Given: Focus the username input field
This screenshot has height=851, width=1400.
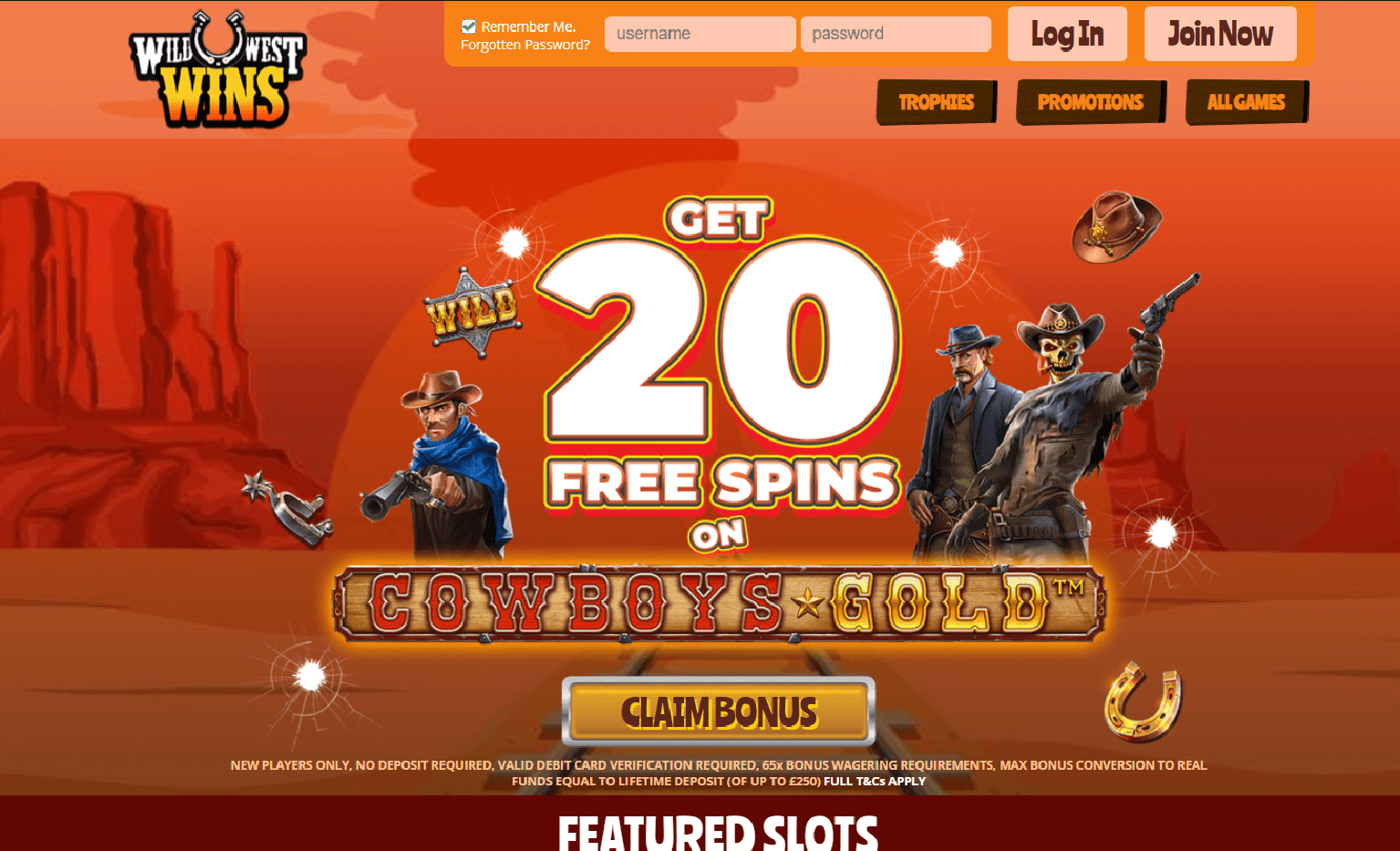Looking at the screenshot, I should (700, 34).
